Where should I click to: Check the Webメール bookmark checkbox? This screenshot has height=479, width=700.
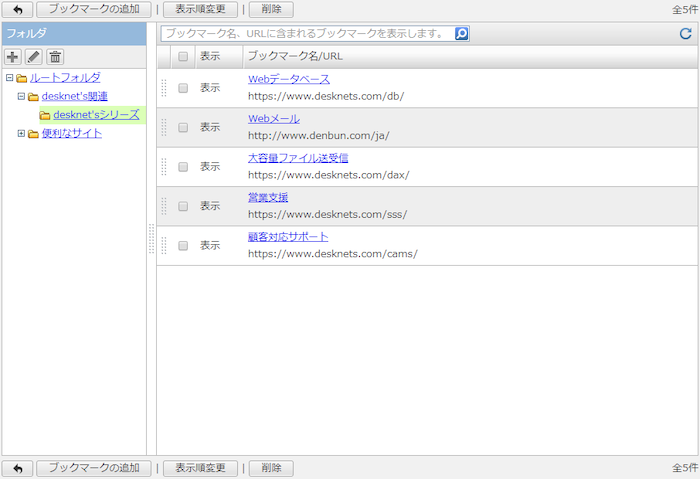coord(183,127)
